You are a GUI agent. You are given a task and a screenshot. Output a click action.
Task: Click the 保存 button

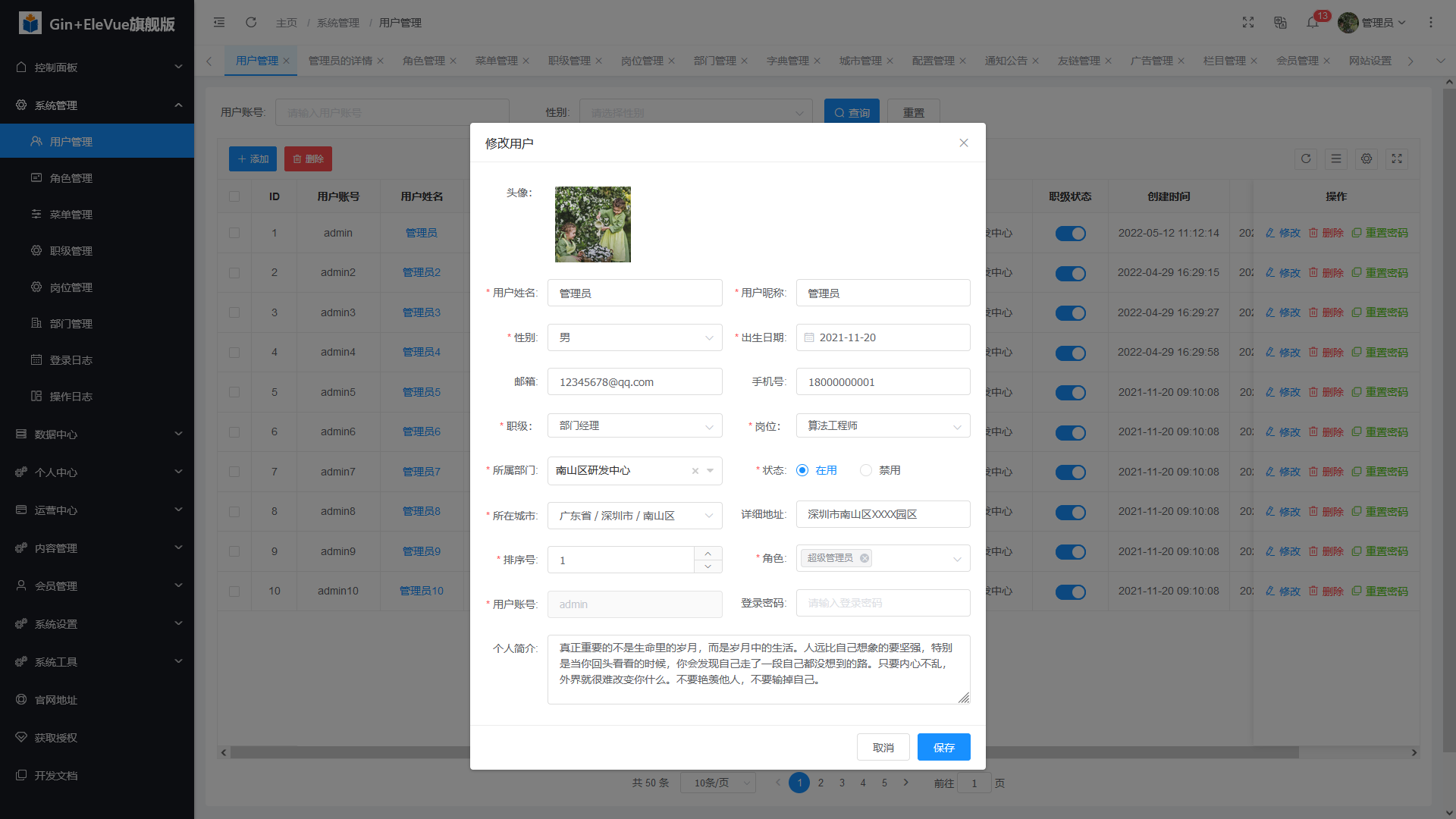943,747
